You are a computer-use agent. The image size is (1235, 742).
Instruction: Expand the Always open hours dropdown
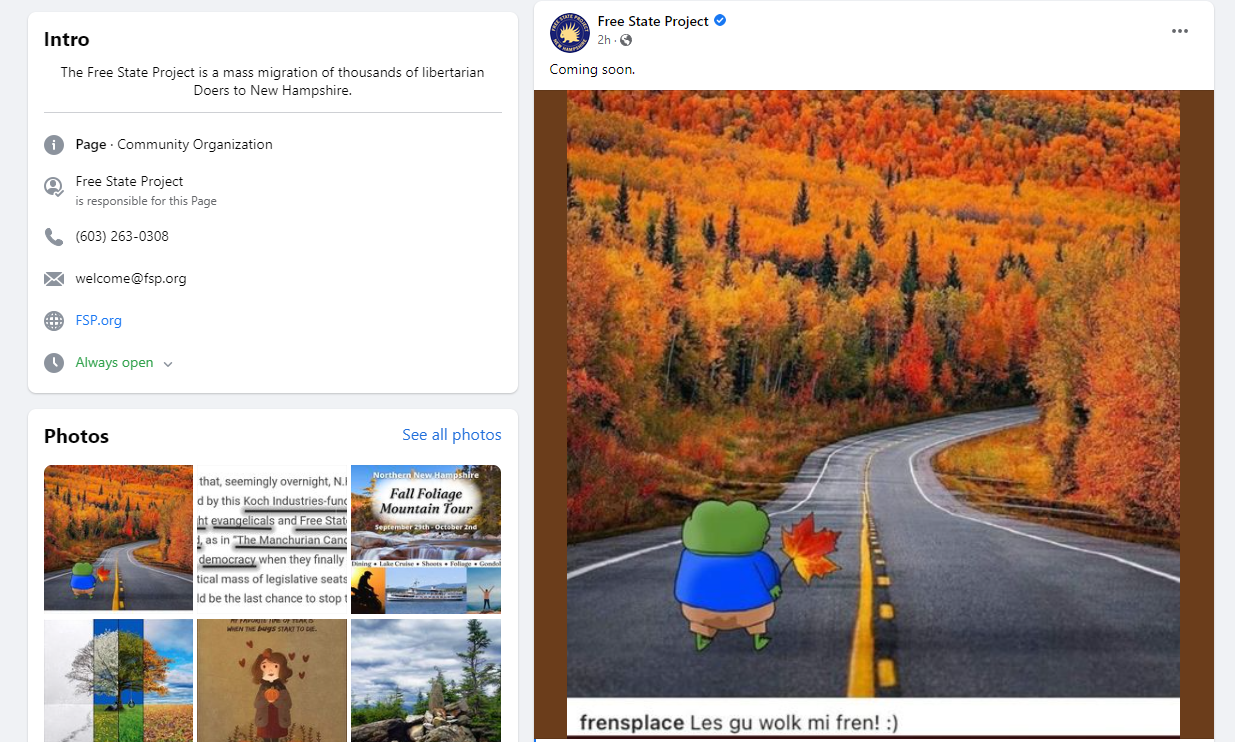click(168, 364)
